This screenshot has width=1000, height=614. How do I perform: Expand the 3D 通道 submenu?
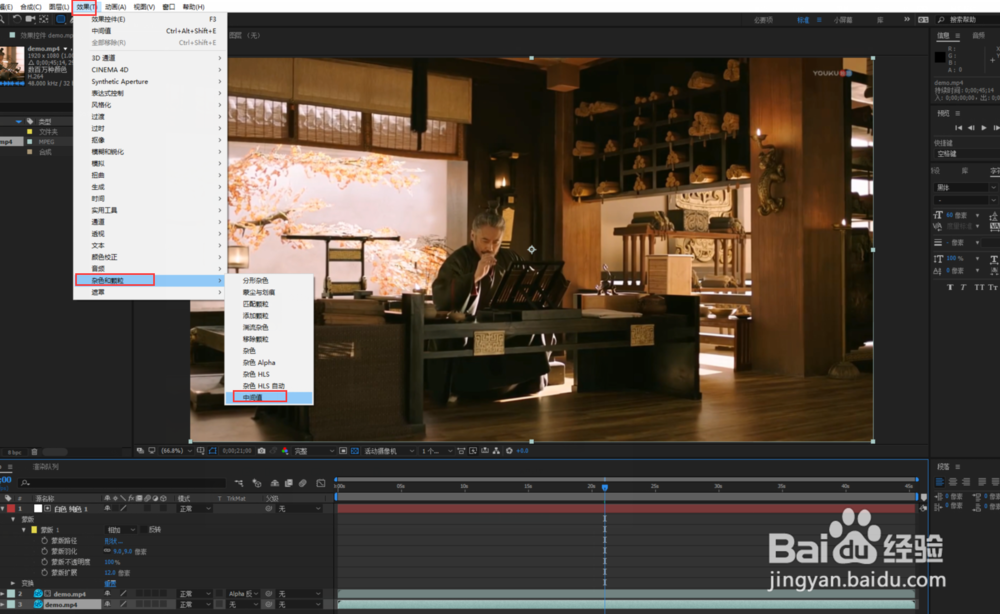click(x=150, y=58)
